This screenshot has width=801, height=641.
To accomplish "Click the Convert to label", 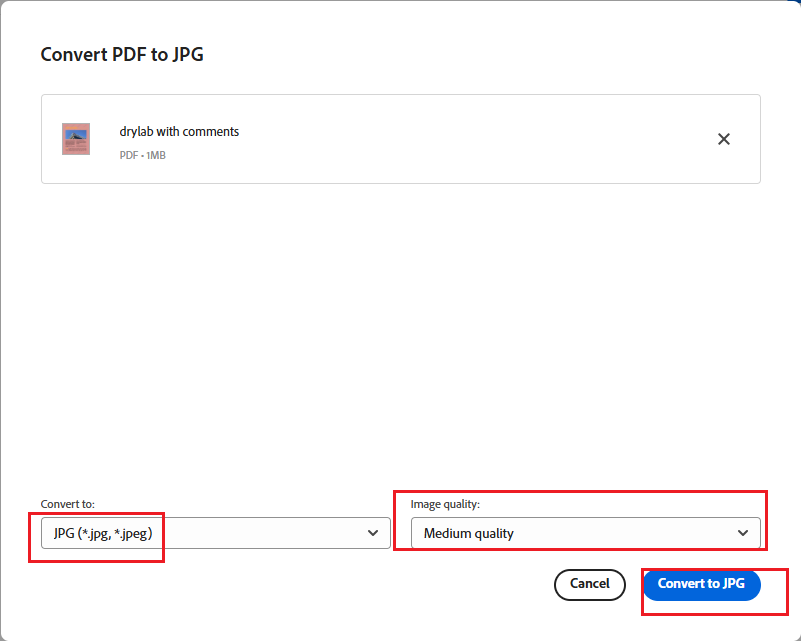I will [x=67, y=504].
